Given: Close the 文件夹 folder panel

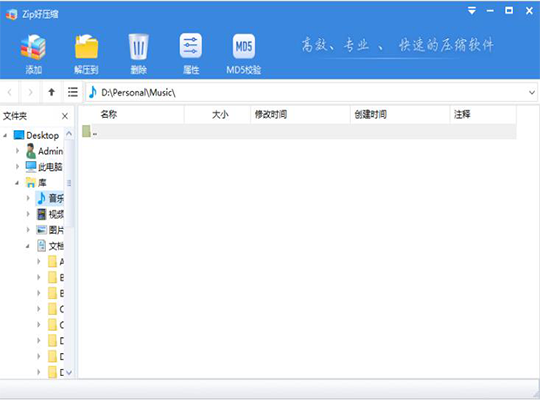Looking at the screenshot, I should (65, 116).
